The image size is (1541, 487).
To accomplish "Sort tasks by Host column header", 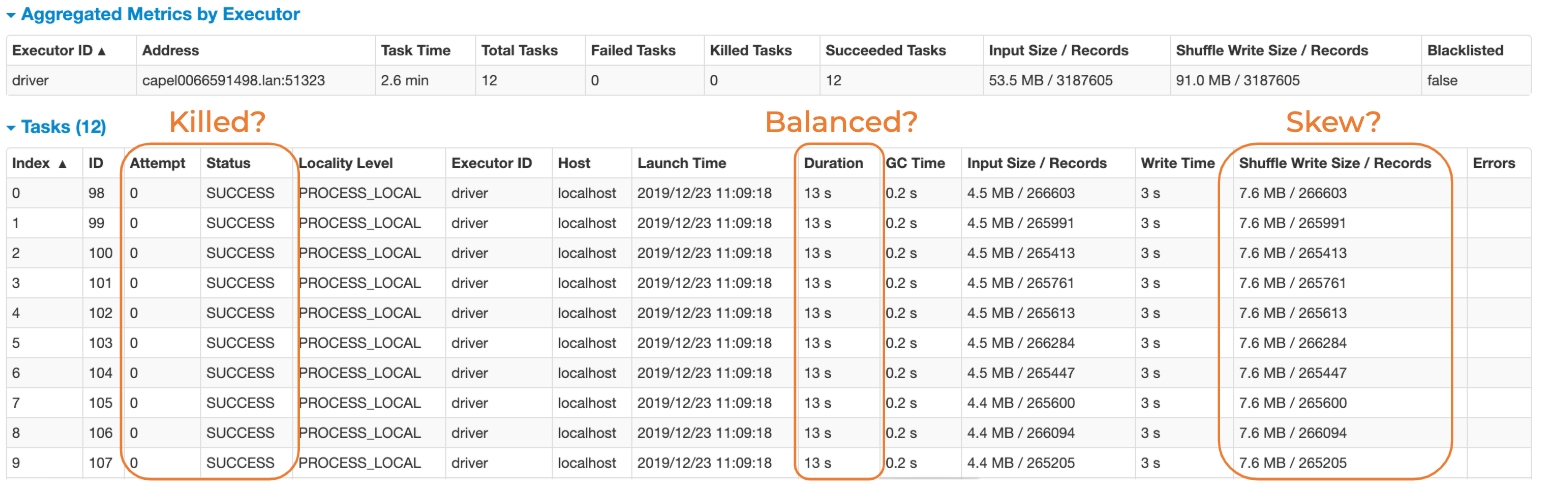I will (x=575, y=163).
